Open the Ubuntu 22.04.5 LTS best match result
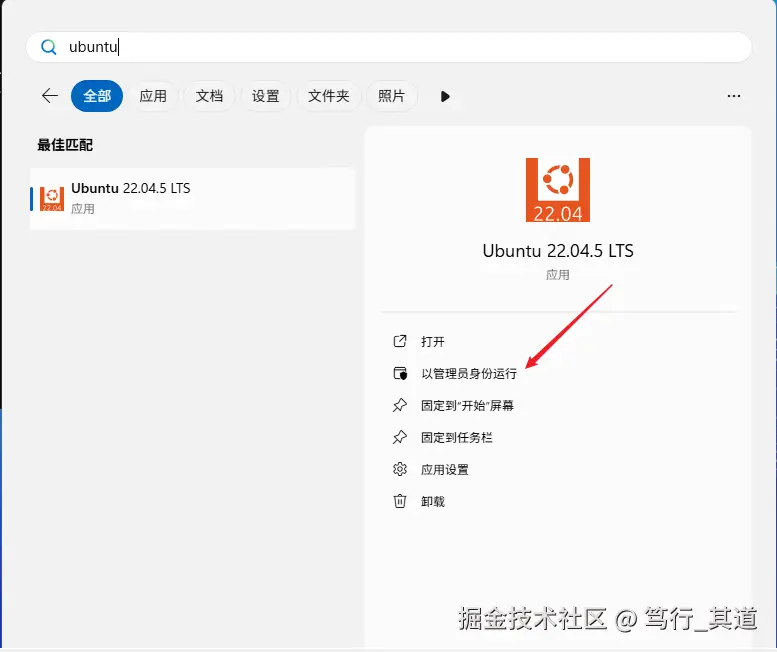Screen dimensions: 777x652 (x=193, y=198)
